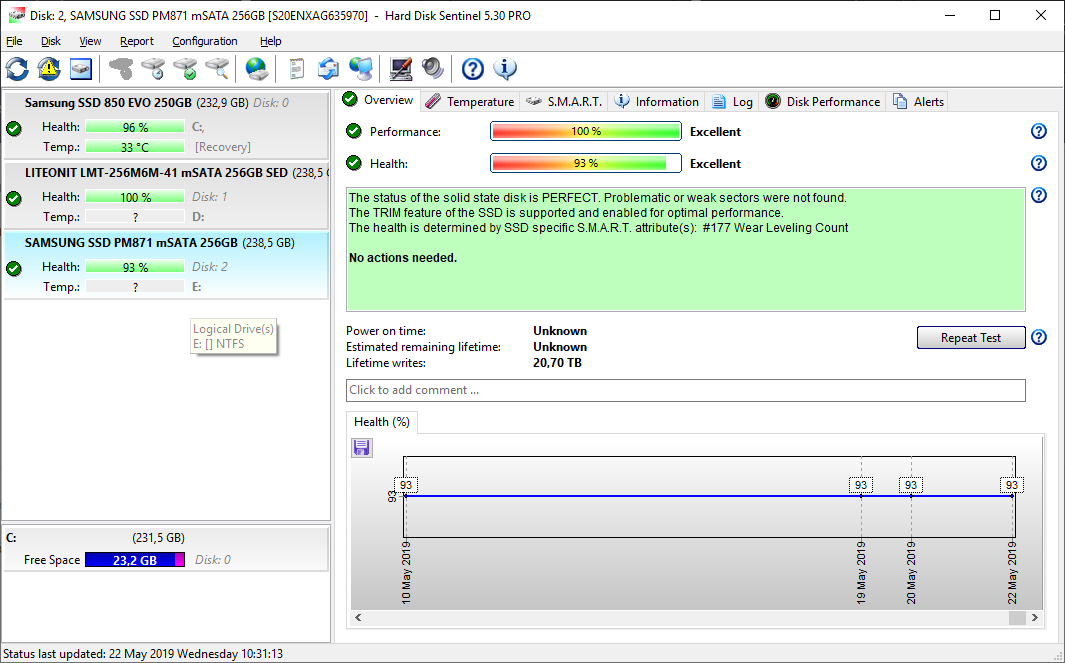
Task: Click the help icon beside Health rating
Action: (x=1039, y=163)
